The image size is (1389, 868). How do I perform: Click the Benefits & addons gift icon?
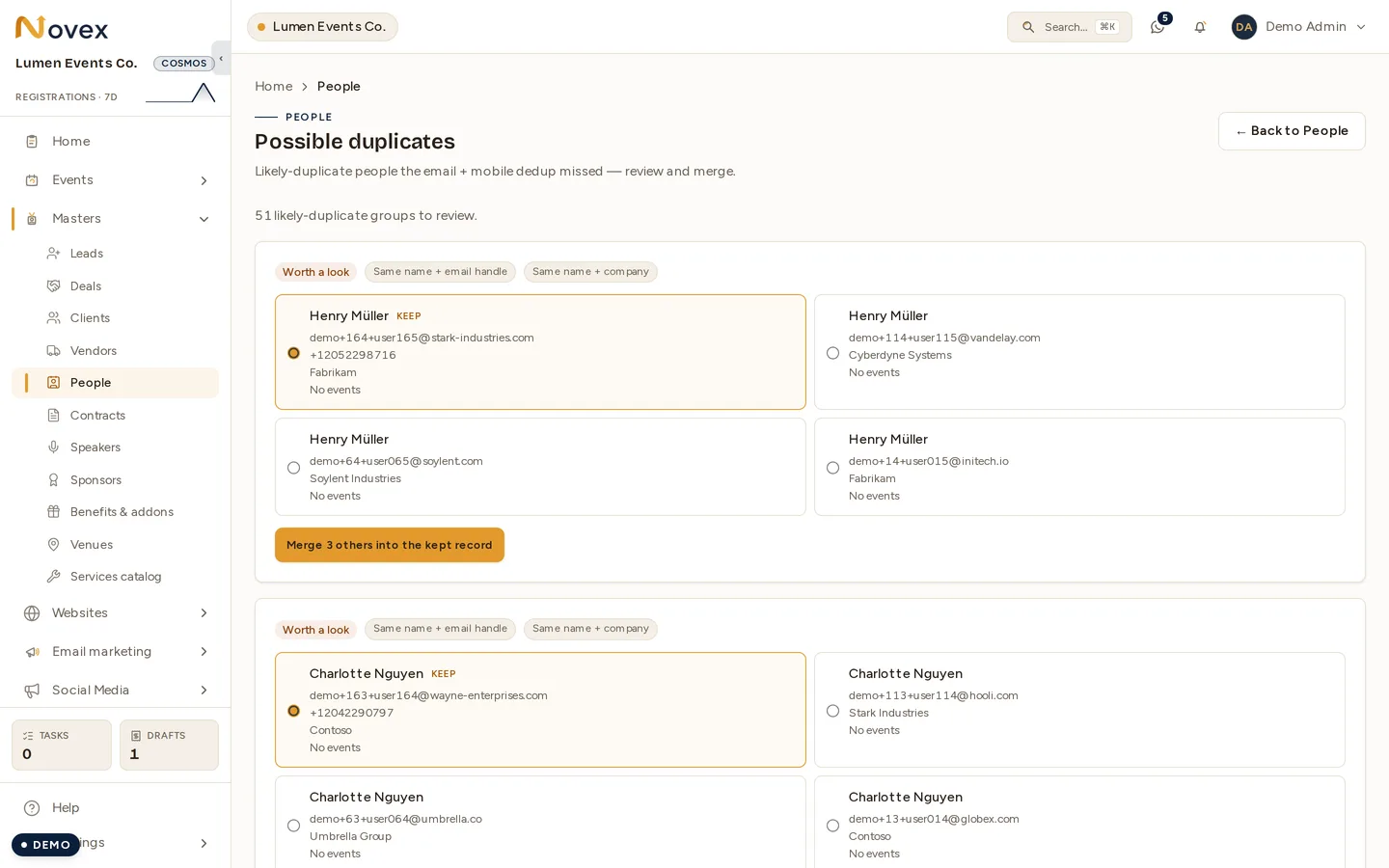click(54, 512)
